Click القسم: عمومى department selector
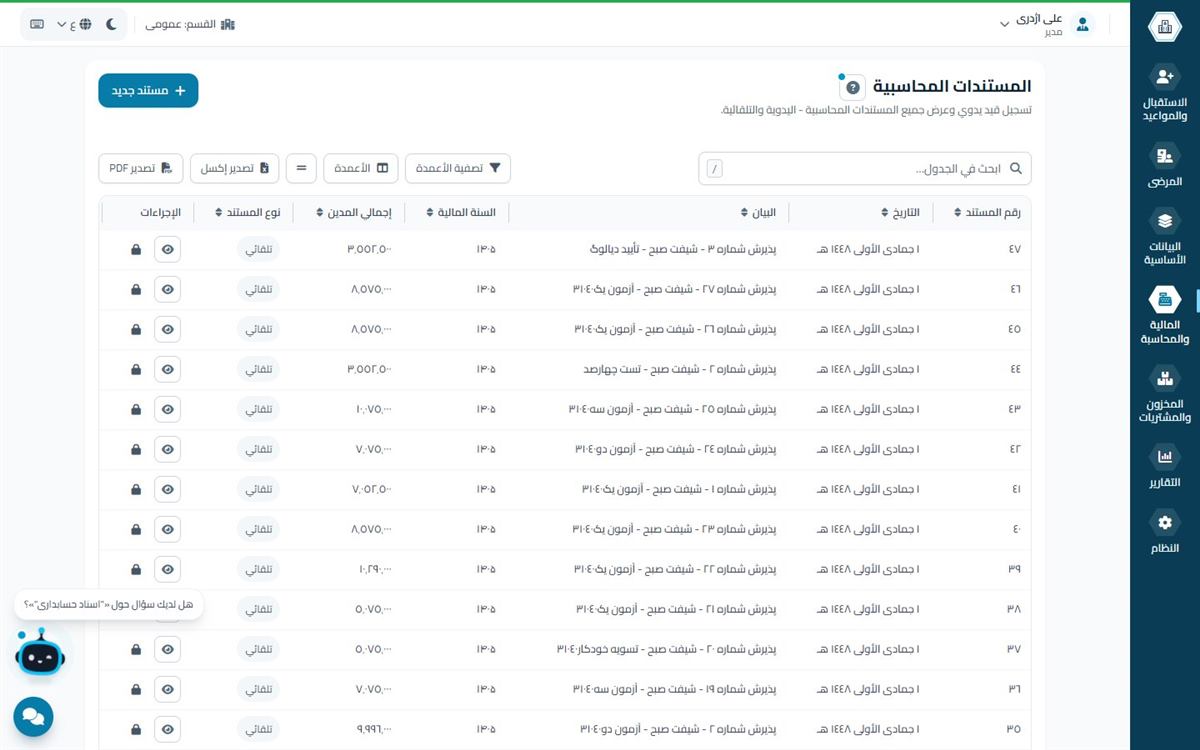1200x750 pixels. (x=190, y=24)
